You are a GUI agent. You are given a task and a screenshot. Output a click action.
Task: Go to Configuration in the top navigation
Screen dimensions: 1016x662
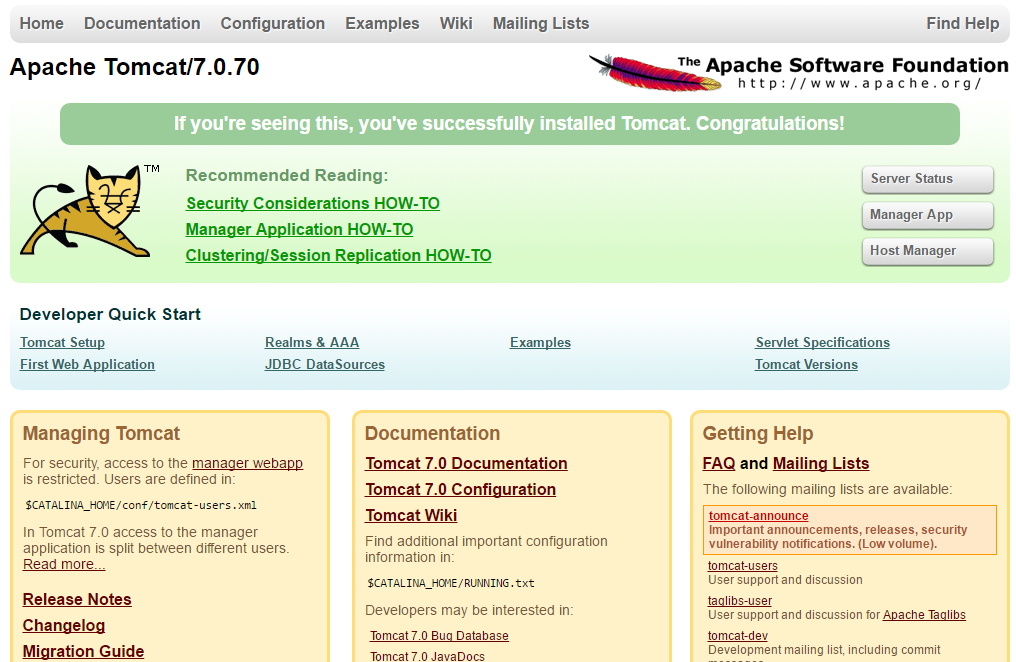(273, 23)
